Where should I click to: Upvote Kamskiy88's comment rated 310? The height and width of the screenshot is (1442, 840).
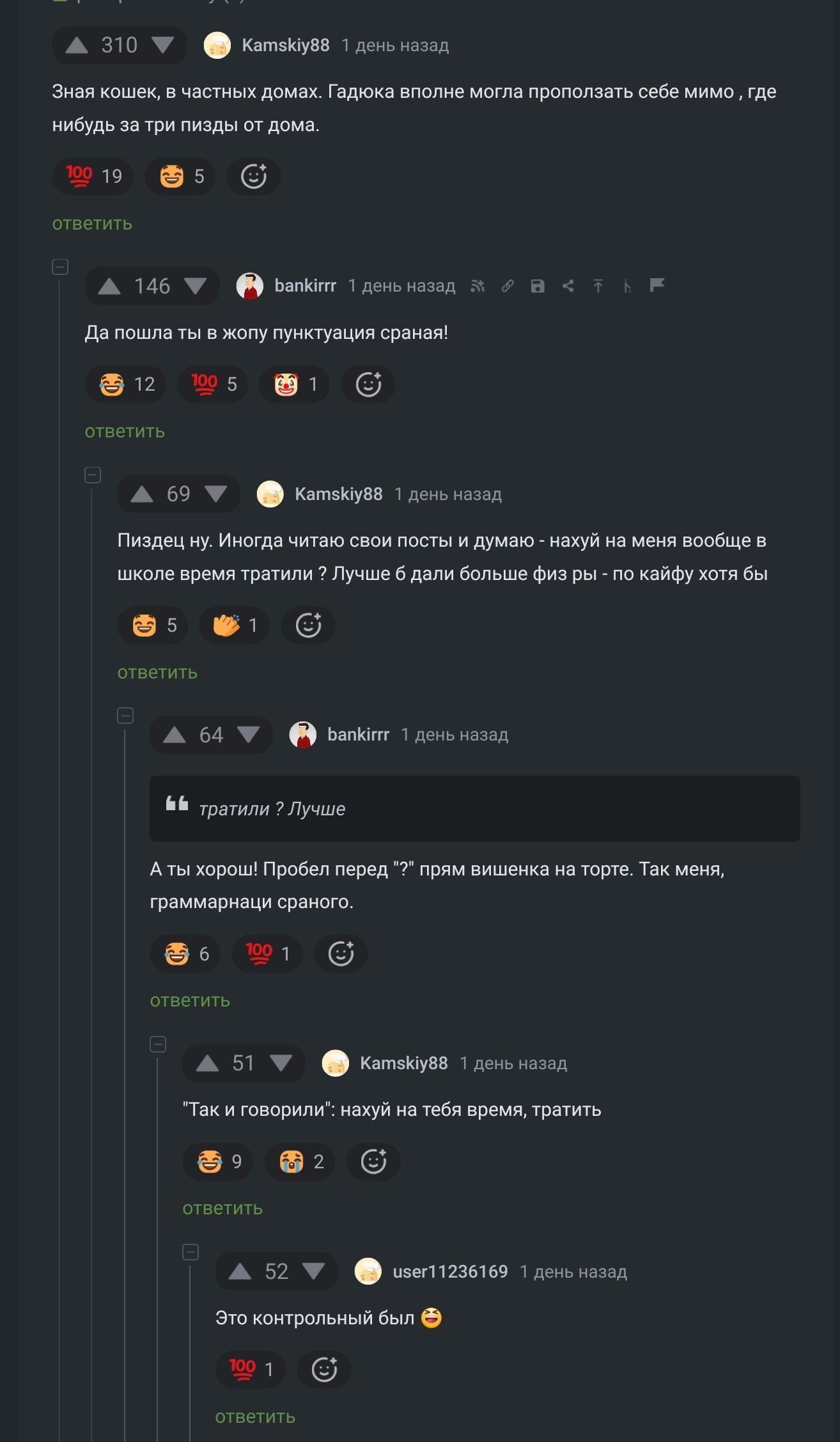[x=77, y=45]
